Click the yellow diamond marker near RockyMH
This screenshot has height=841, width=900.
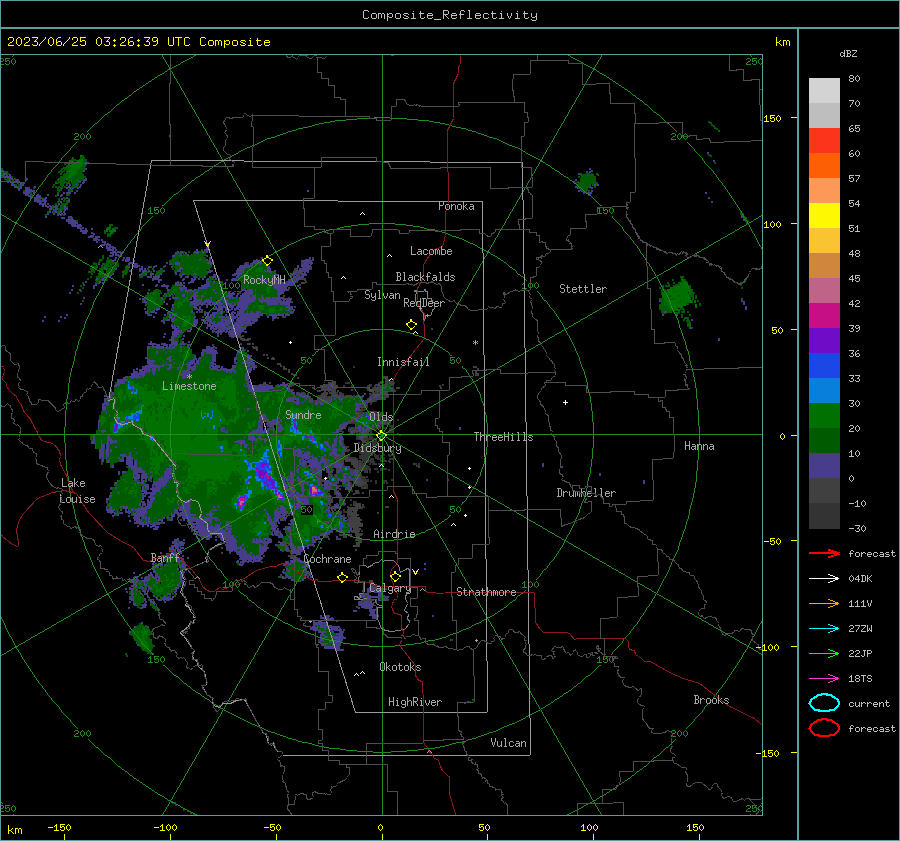click(267, 261)
